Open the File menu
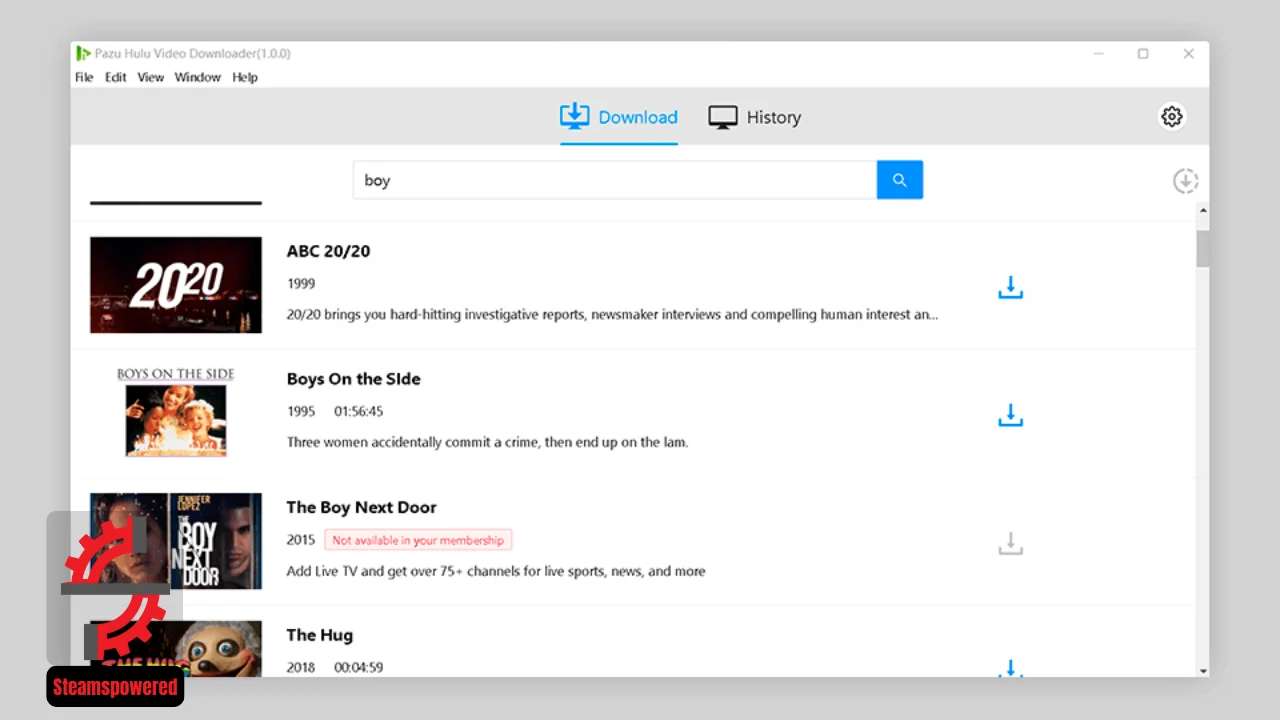Image resolution: width=1280 pixels, height=720 pixels. [84, 77]
